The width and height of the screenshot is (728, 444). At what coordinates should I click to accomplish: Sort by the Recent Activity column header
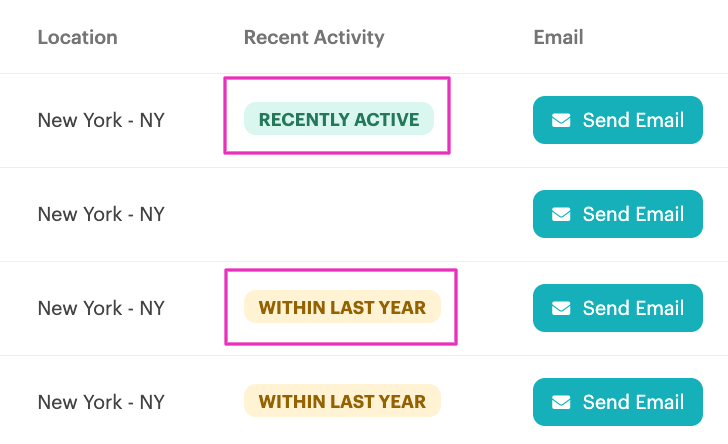click(314, 38)
